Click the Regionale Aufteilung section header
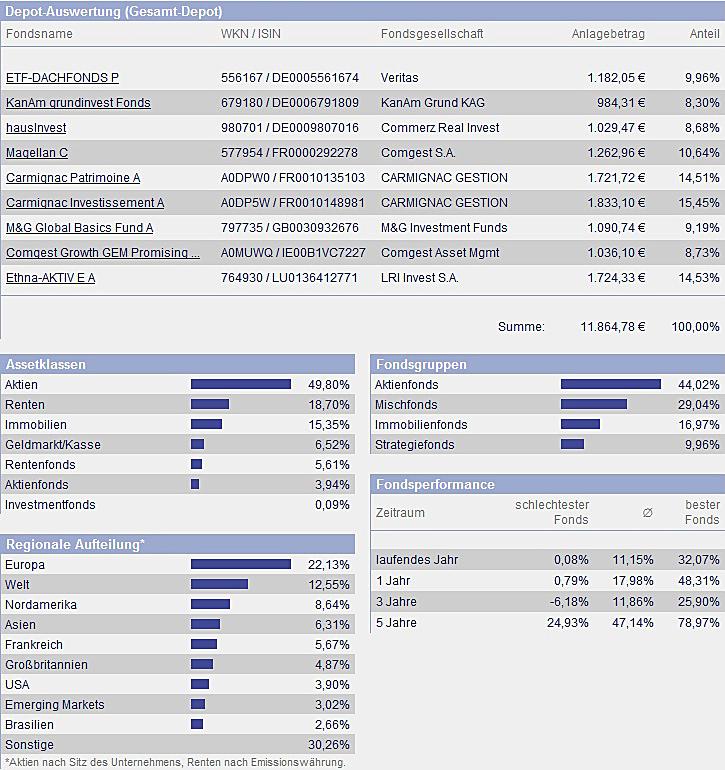Viewport: 725px width, 770px height. [76, 544]
